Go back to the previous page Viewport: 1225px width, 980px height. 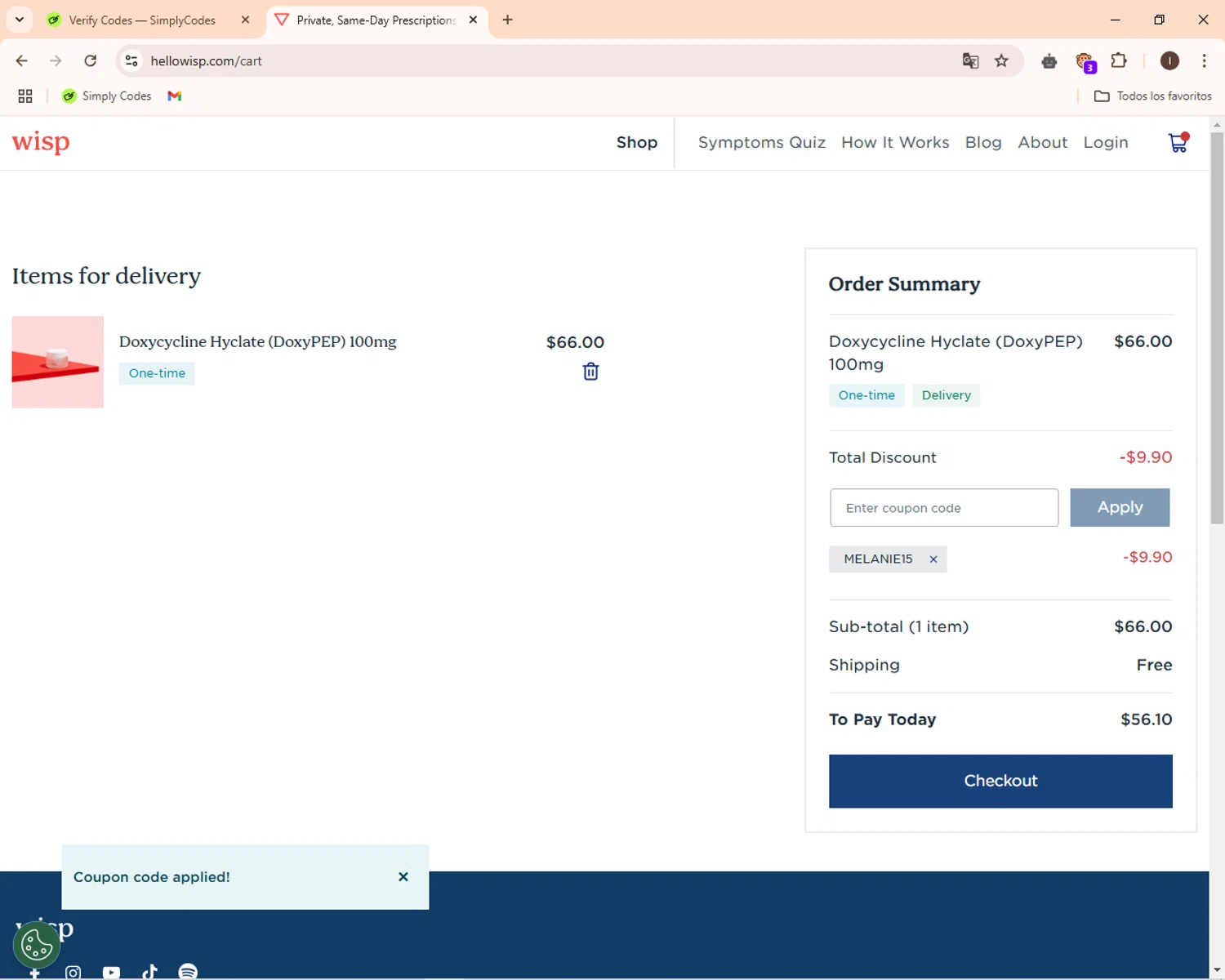click(x=22, y=60)
